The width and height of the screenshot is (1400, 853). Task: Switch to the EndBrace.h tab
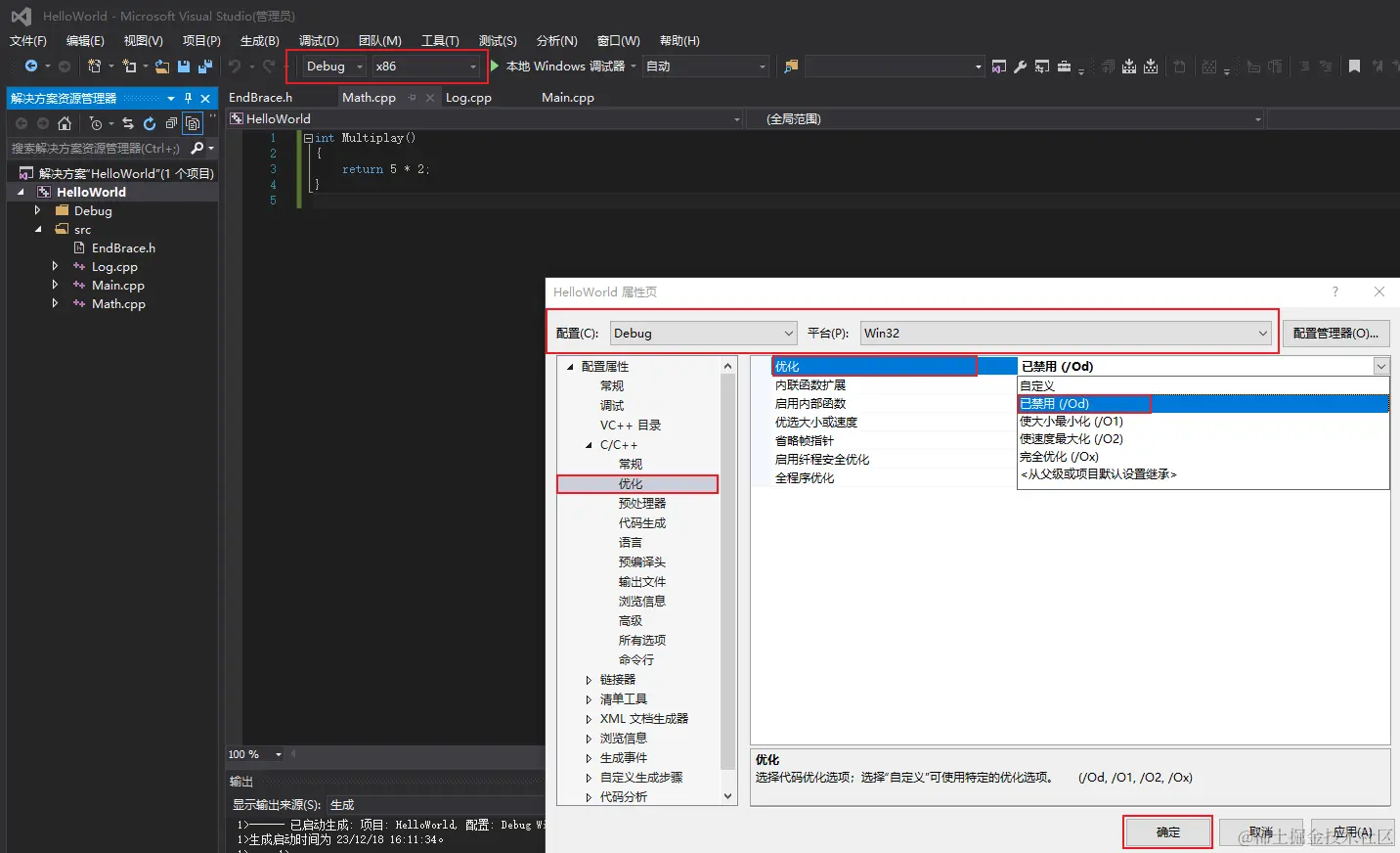tap(261, 98)
